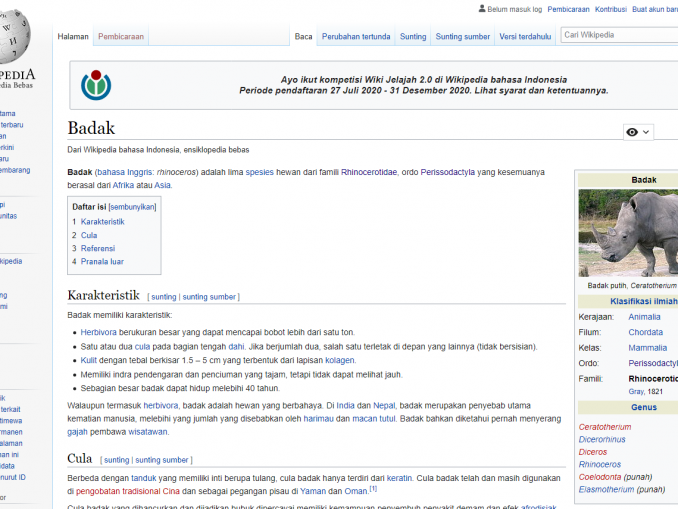The image size is (678, 509).
Task: Open the Rhinocerotidae link in the intro
Action: (x=369, y=172)
